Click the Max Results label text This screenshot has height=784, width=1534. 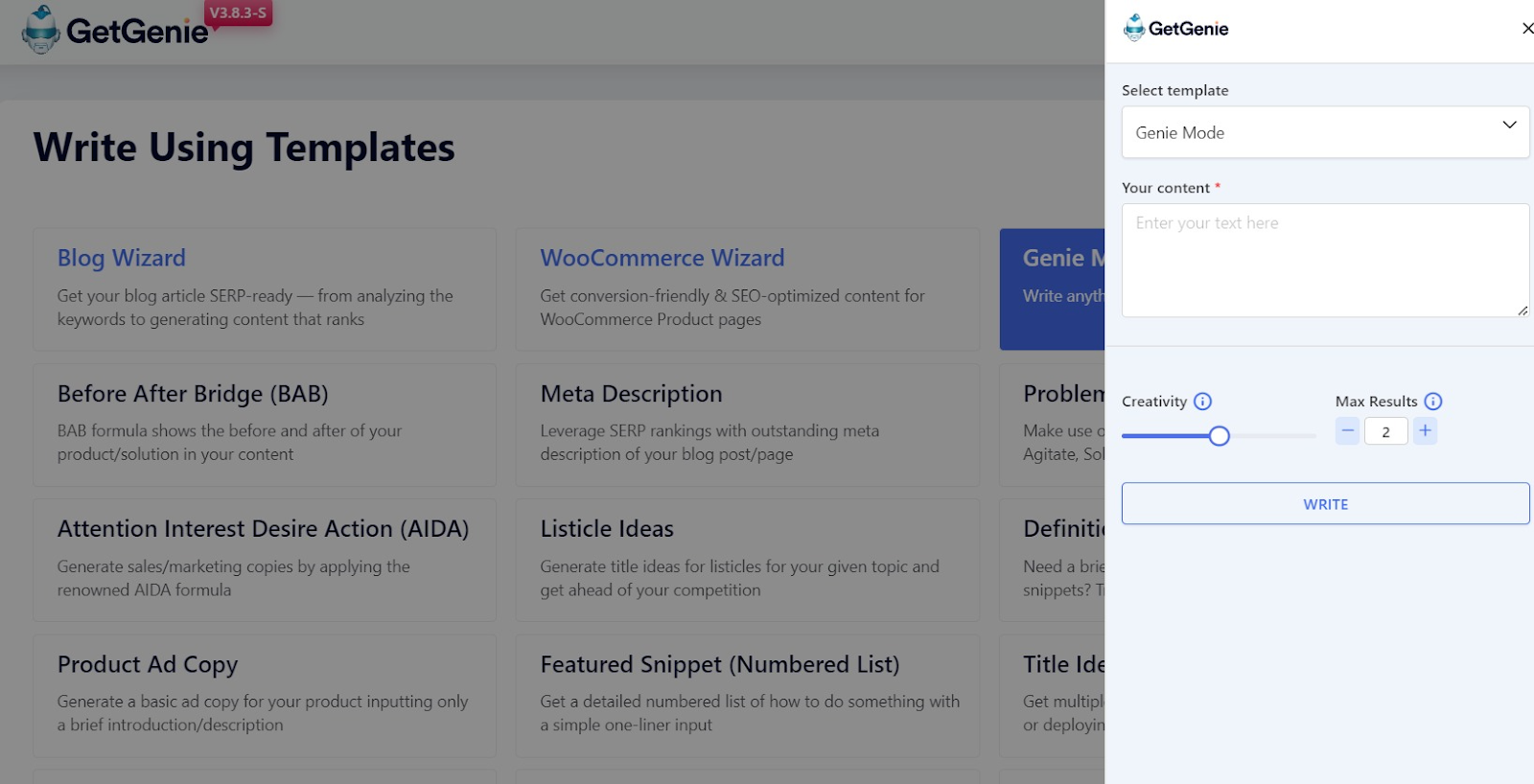1376,402
